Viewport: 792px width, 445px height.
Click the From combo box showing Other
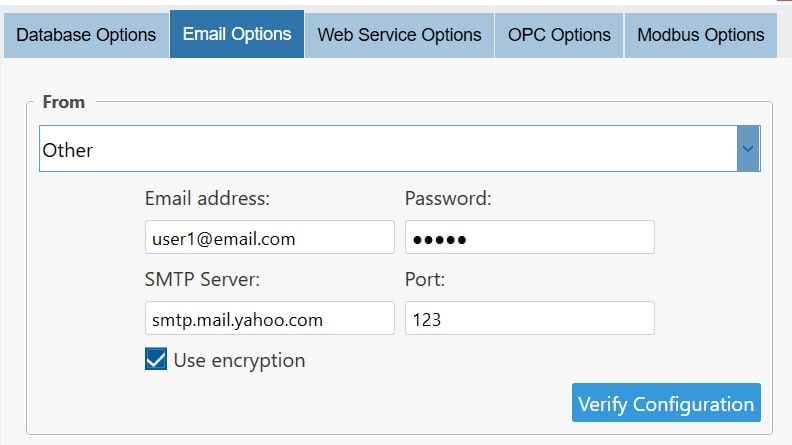[x=388, y=149]
